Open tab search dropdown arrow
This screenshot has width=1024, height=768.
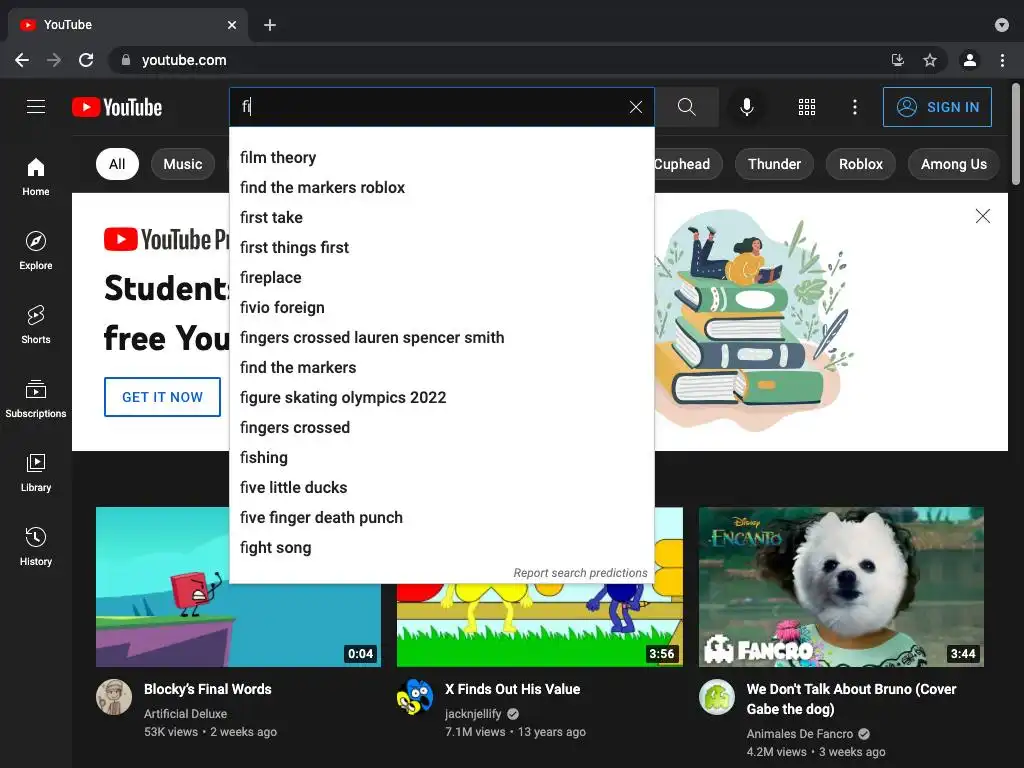1002,25
